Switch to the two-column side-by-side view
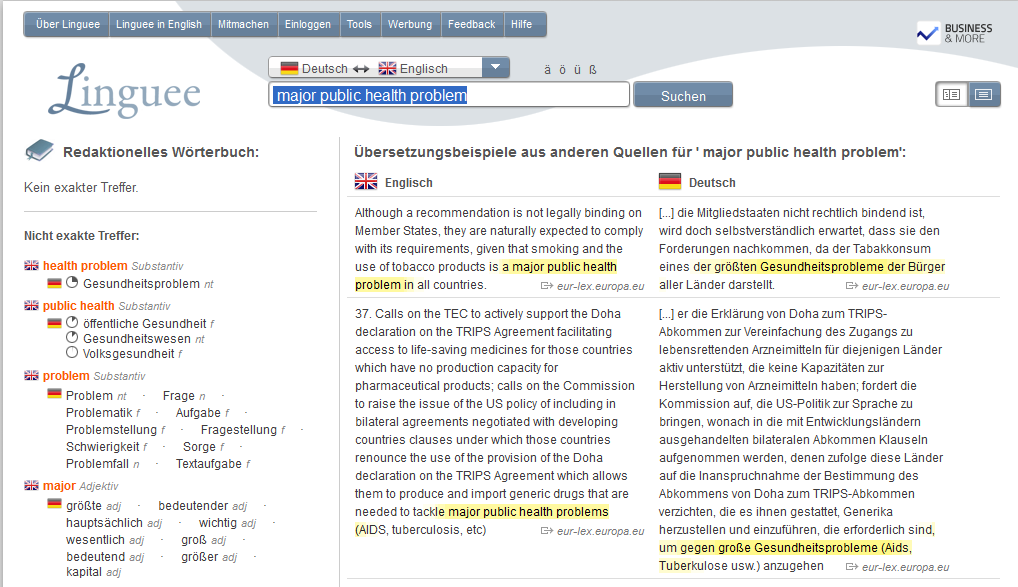This screenshot has height=587, width=1018. [952, 95]
